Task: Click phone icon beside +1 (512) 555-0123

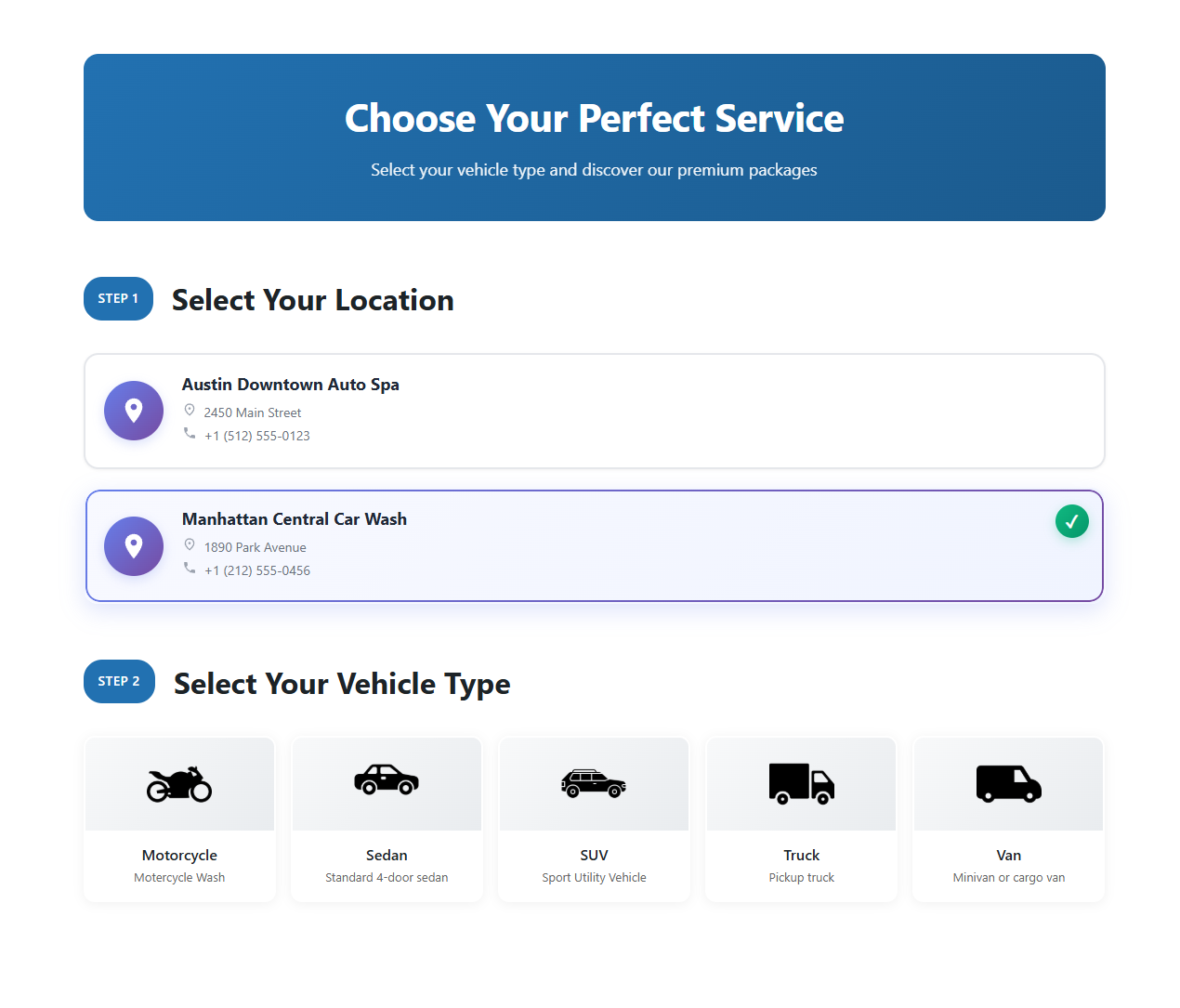Action: coord(190,434)
